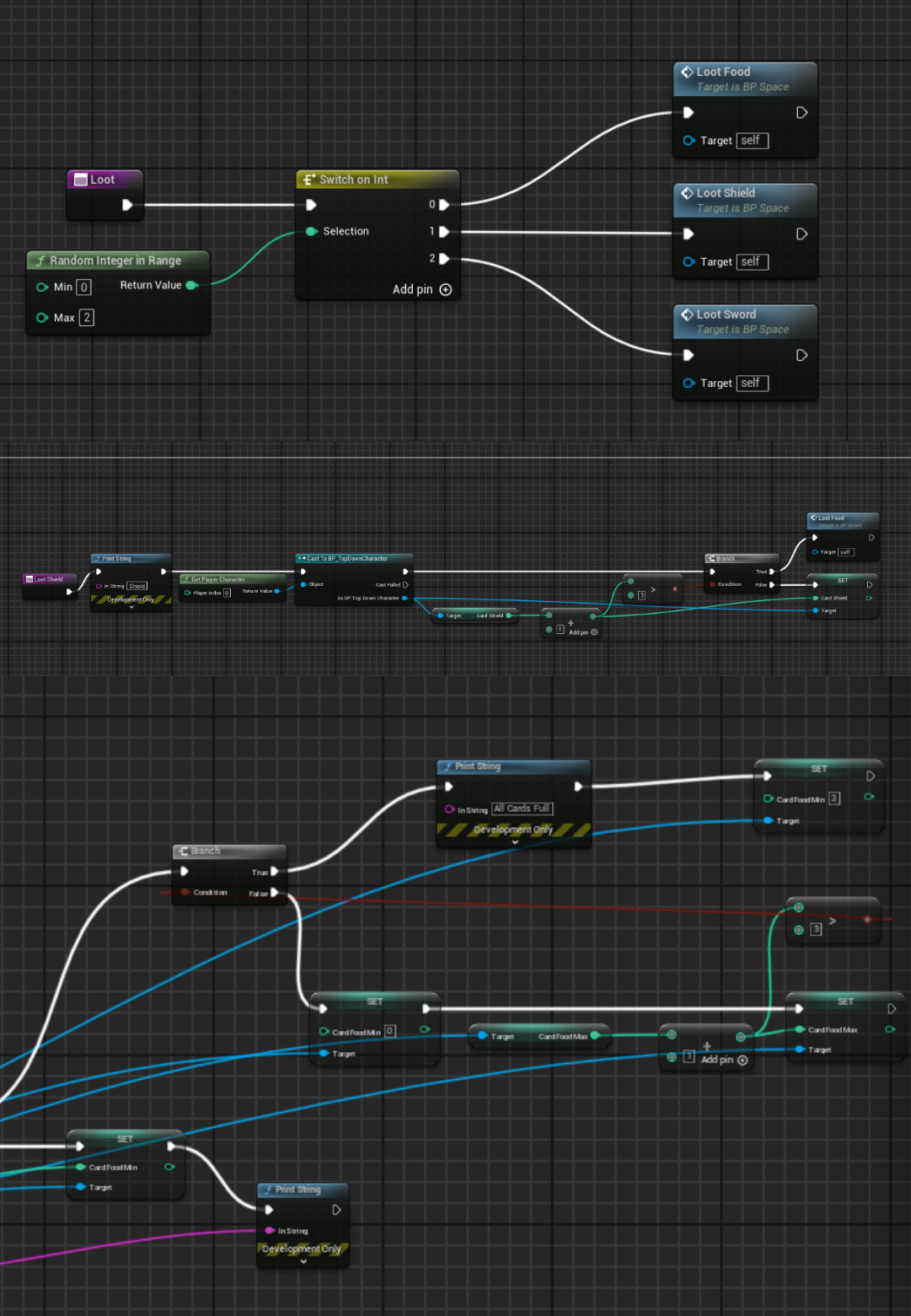Click Add pin on the integer addition node
The height and width of the screenshot is (1316, 911).
(718, 1060)
